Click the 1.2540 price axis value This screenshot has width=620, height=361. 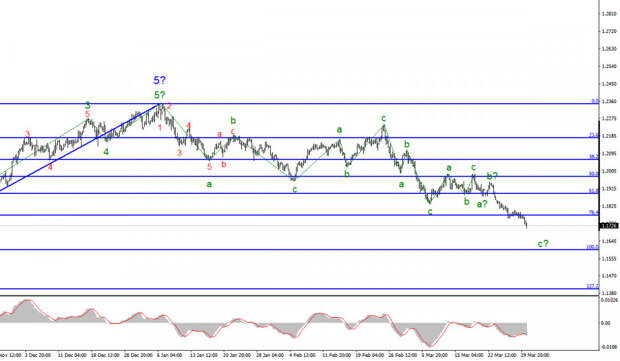point(609,66)
